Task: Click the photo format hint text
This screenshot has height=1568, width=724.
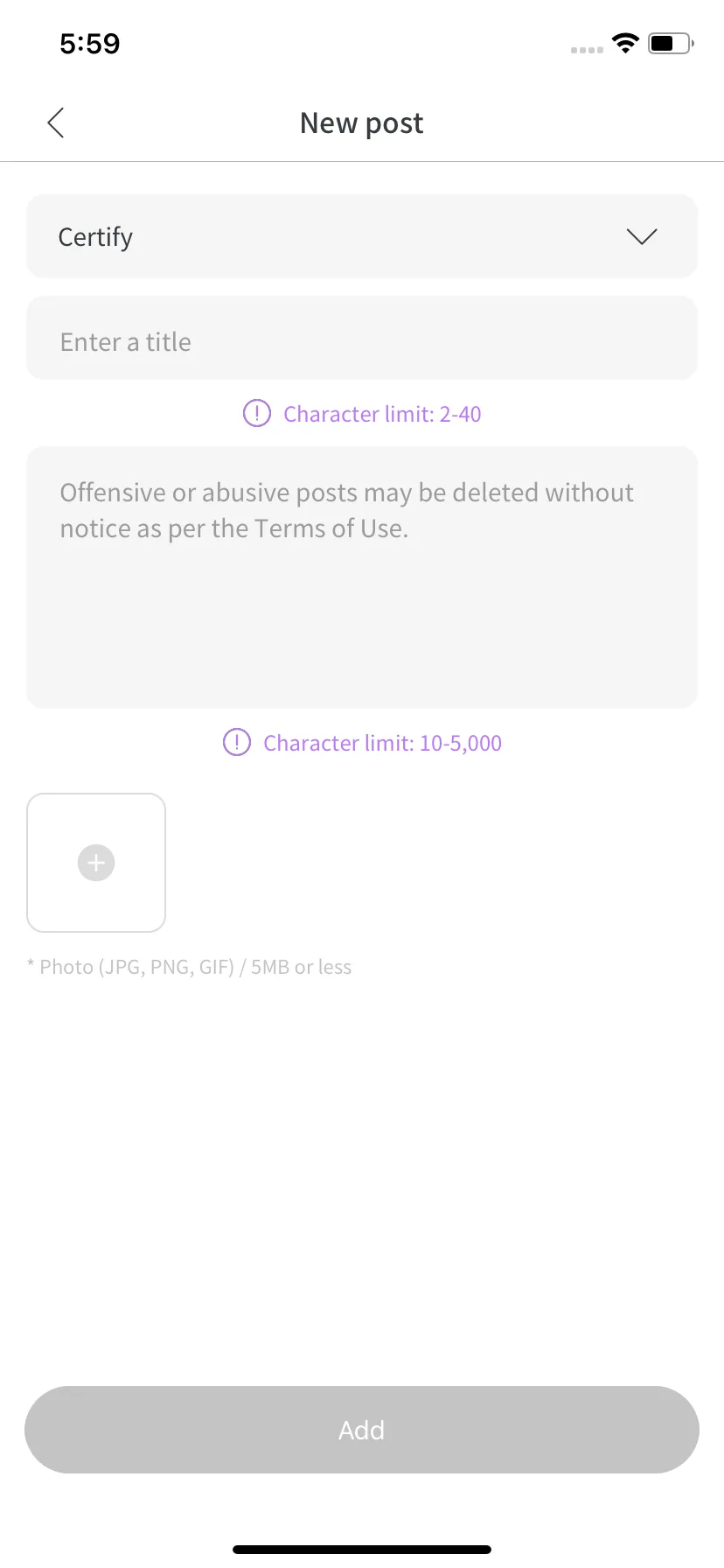Action: pos(190,967)
